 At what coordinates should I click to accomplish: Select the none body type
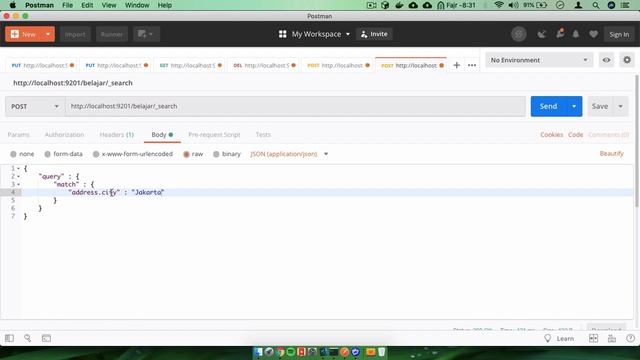(13, 154)
